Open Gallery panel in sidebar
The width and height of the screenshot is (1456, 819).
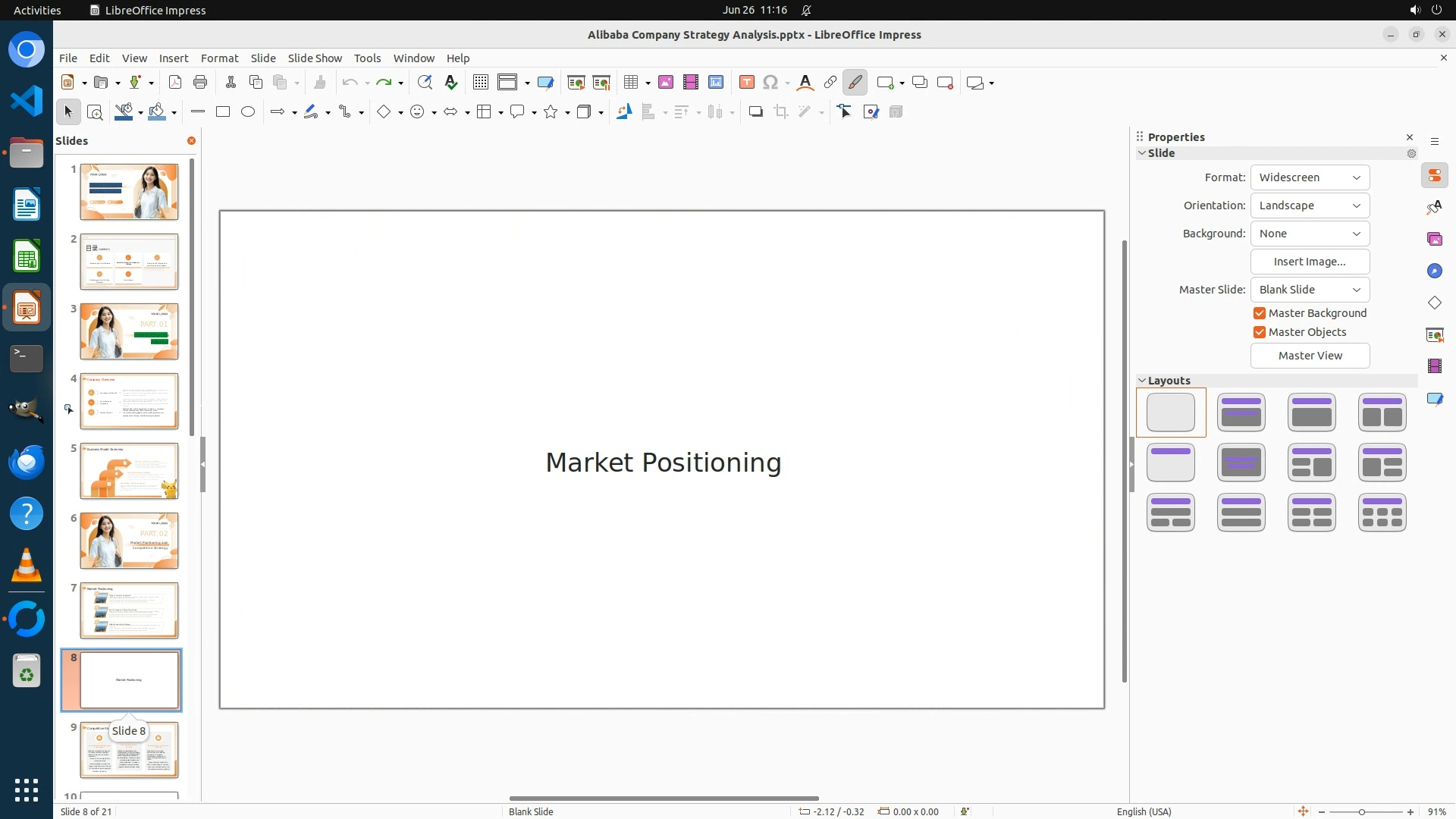coord(1434,240)
